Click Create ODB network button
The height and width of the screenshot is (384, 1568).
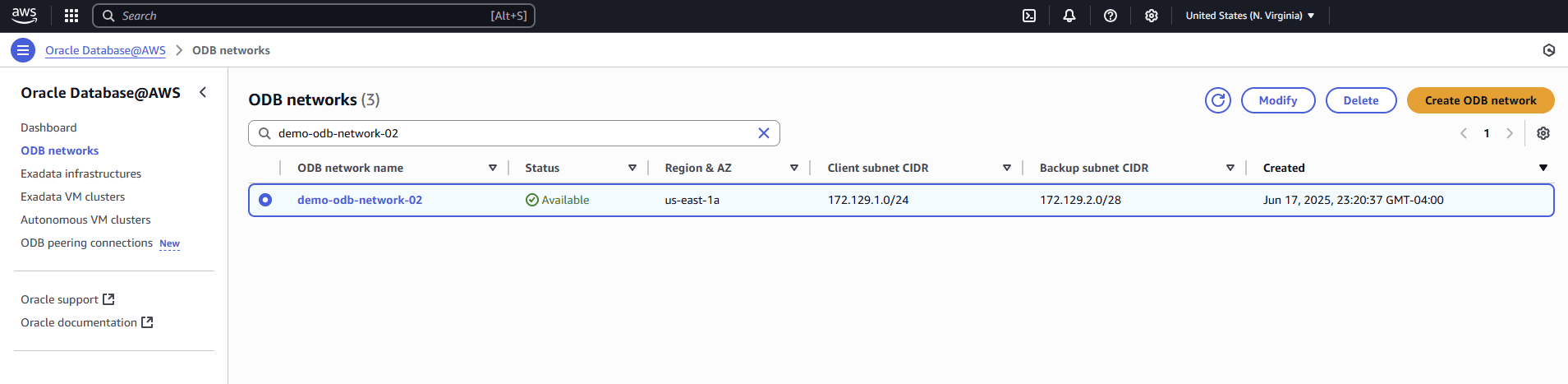pyautogui.click(x=1481, y=100)
